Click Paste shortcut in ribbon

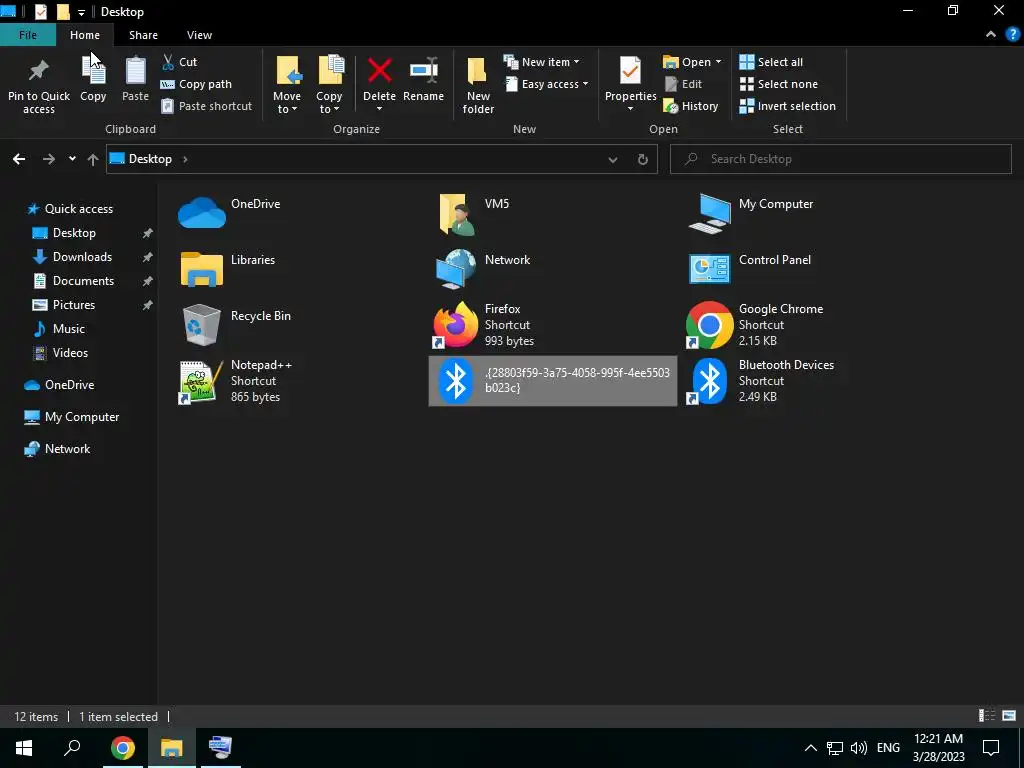tap(206, 106)
